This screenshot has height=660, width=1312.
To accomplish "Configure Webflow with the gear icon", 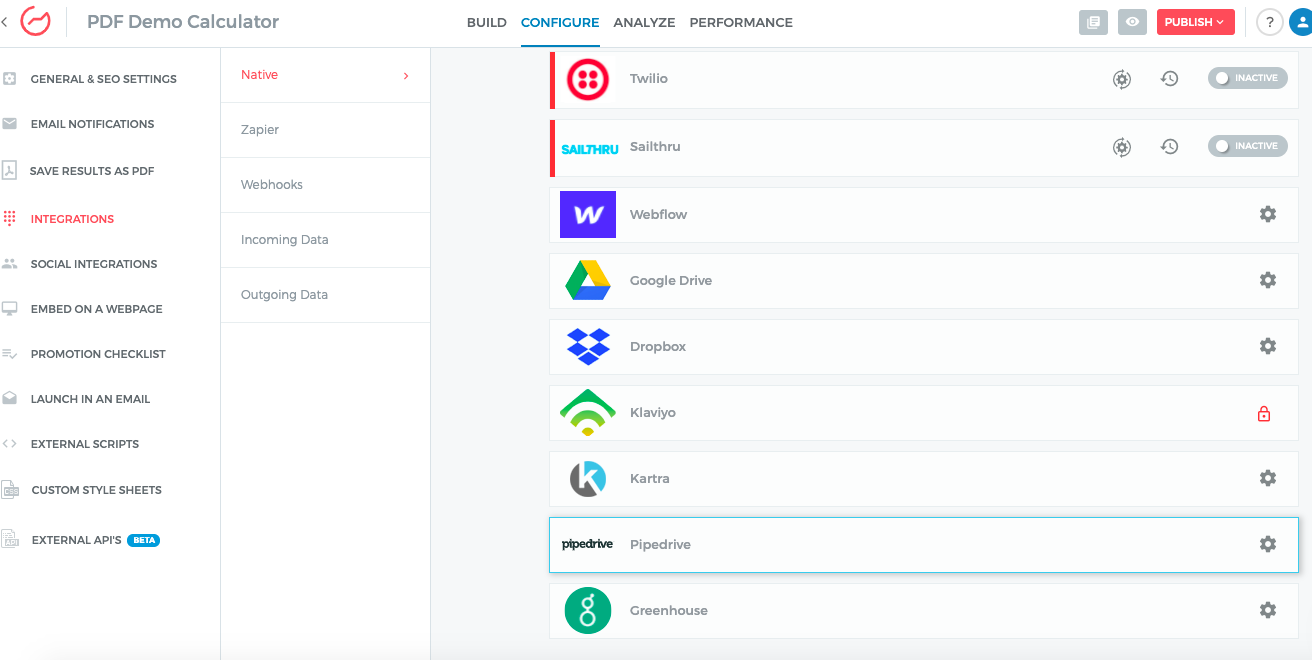I will (x=1268, y=214).
